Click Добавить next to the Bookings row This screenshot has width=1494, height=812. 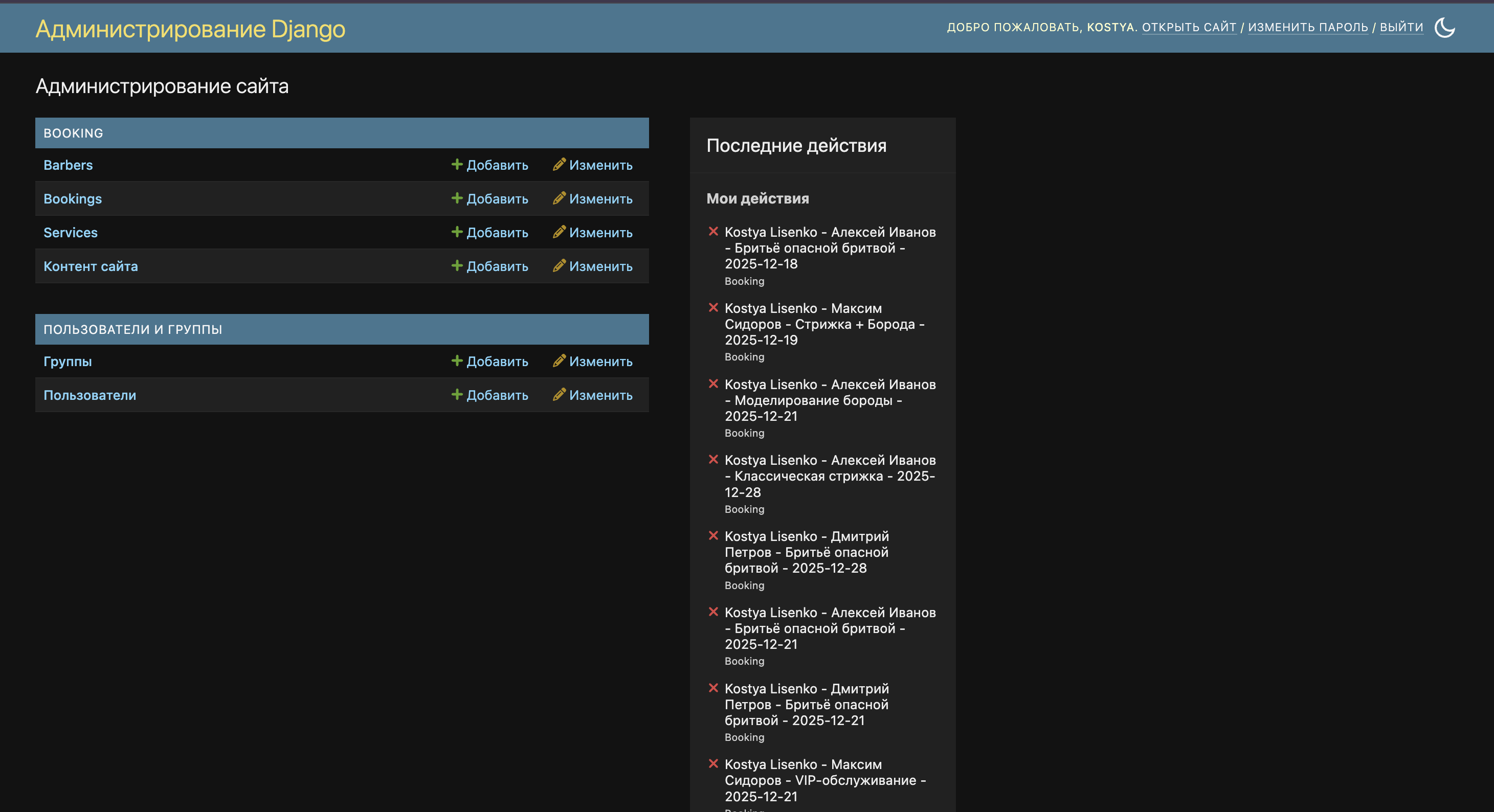pos(497,199)
